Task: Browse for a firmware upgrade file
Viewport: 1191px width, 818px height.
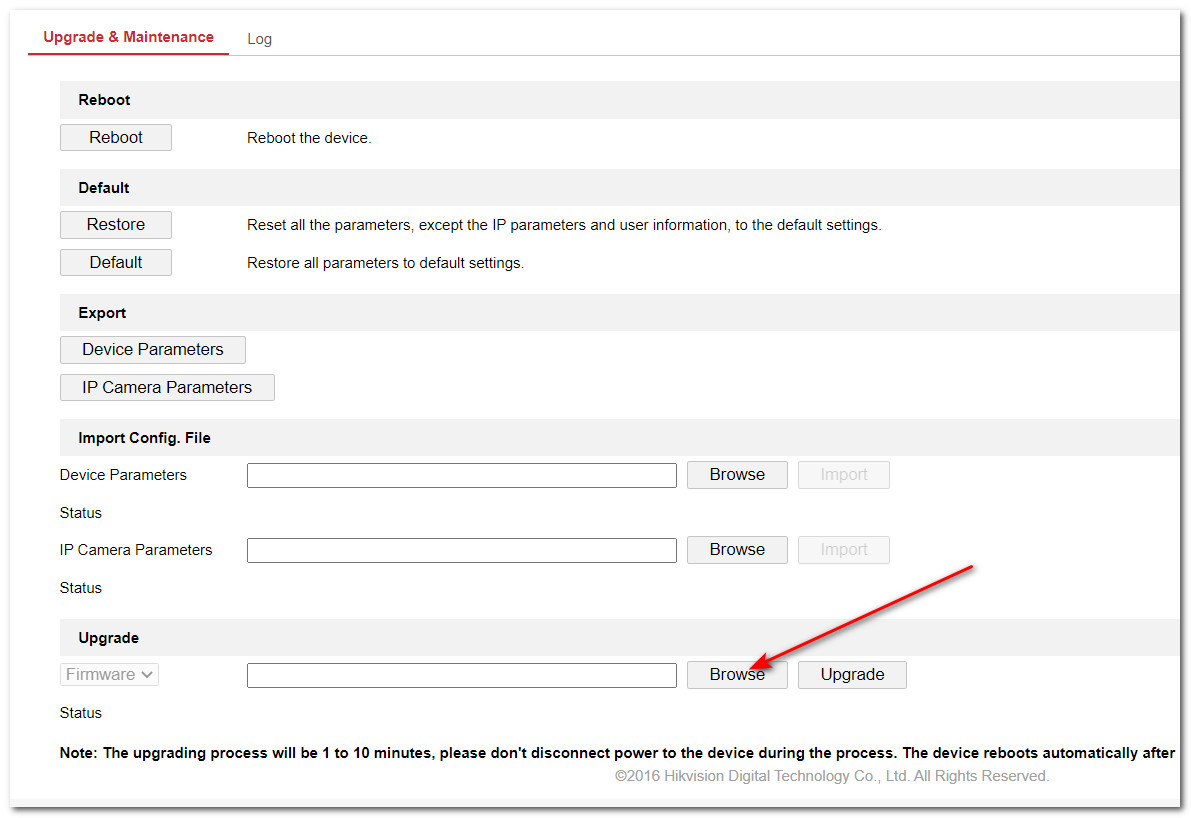Action: 737,675
